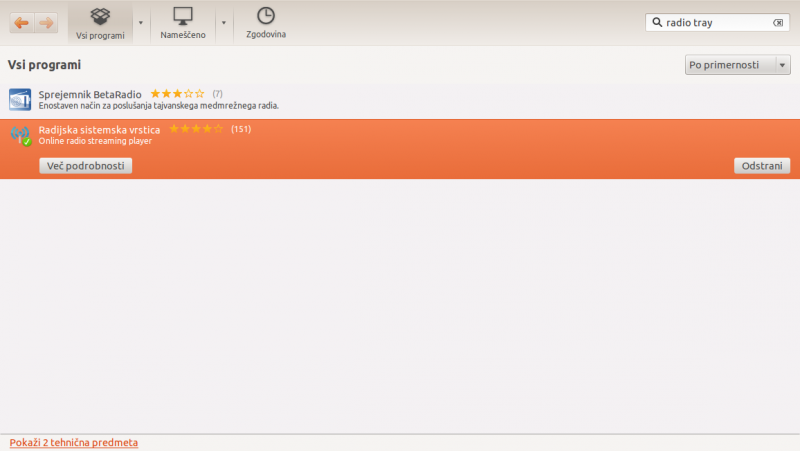Open the Zgodovina history view
800x451 pixels.
tap(266, 23)
